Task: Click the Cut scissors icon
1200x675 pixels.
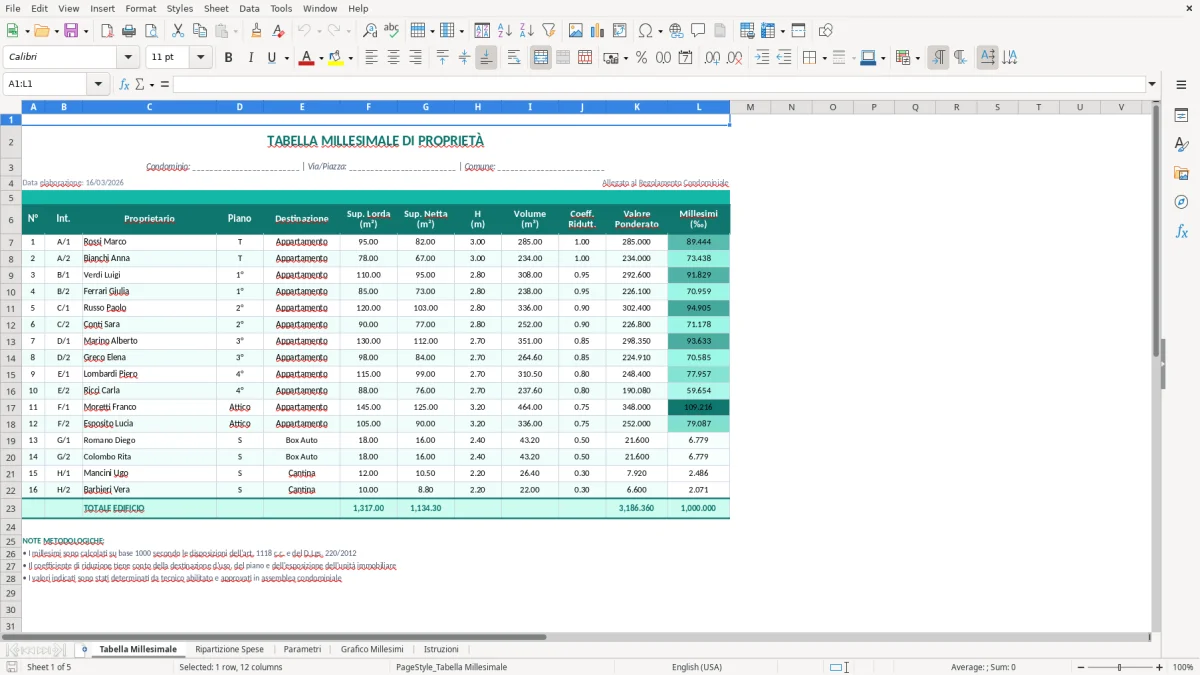Action: pyautogui.click(x=177, y=31)
